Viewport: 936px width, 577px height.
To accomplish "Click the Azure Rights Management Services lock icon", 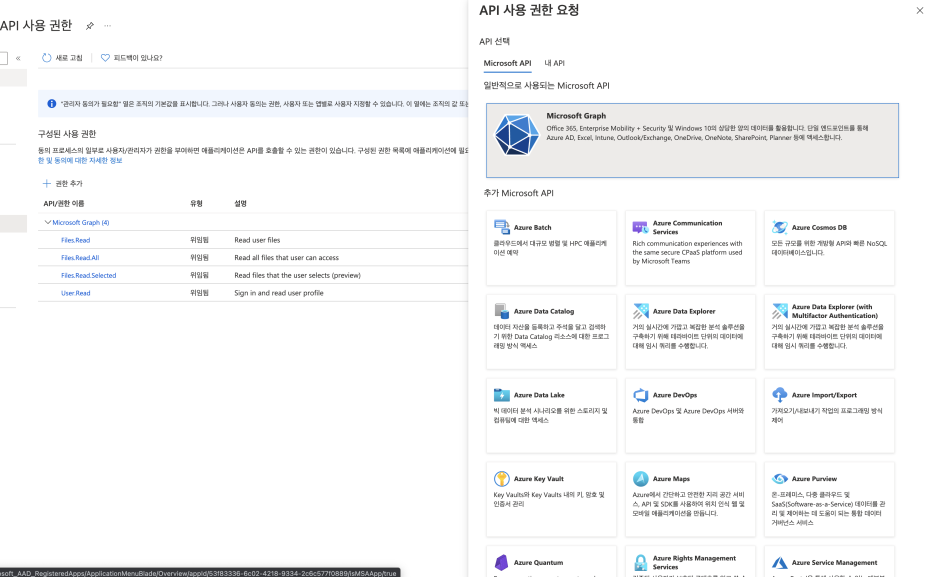I will click(641, 563).
